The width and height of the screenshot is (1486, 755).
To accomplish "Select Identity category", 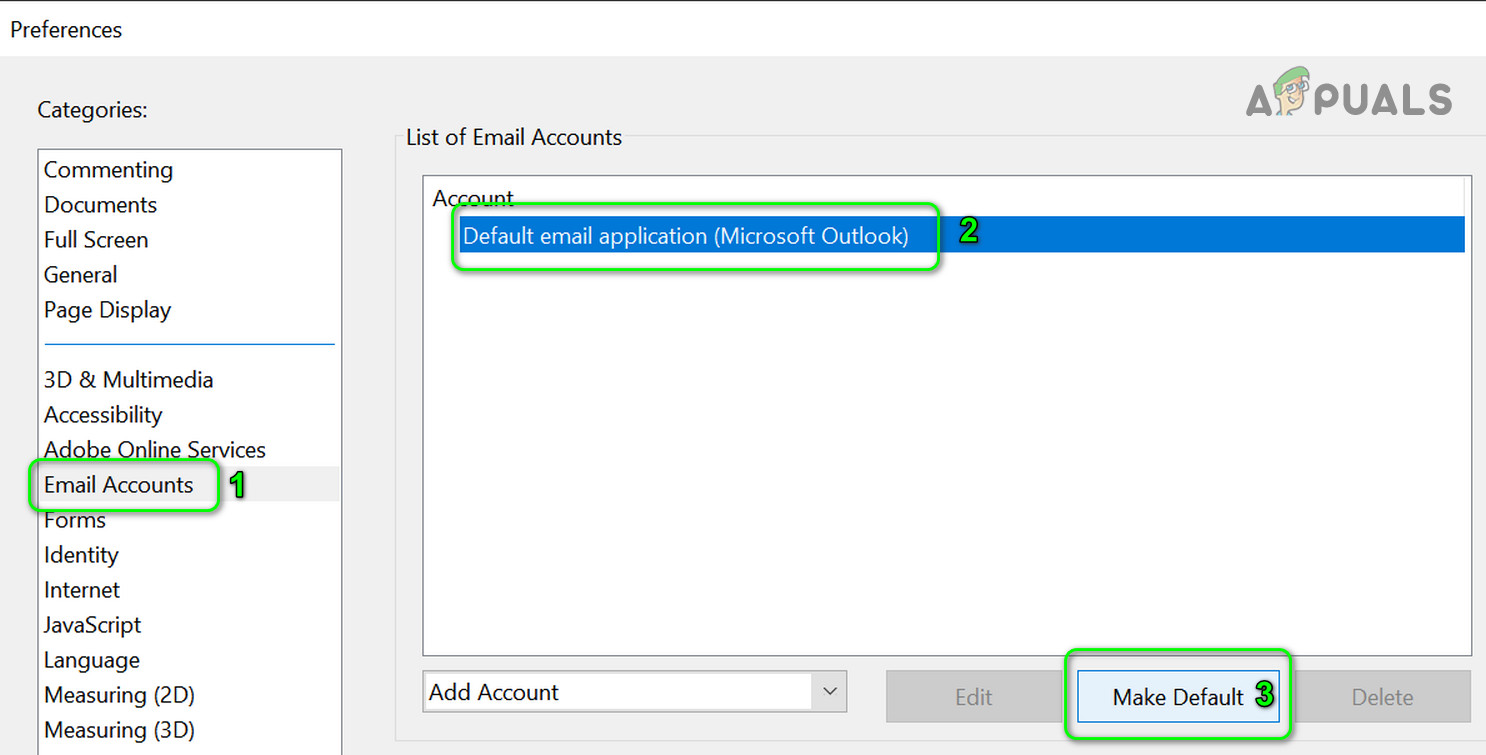I will coord(81,555).
